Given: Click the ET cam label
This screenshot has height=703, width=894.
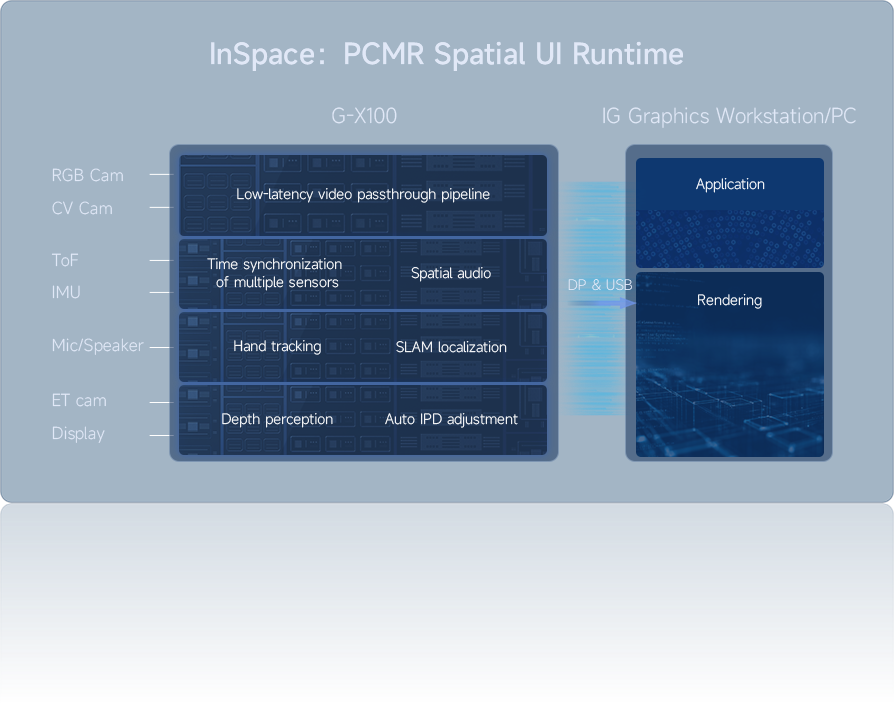Looking at the screenshot, I should coord(79,401).
